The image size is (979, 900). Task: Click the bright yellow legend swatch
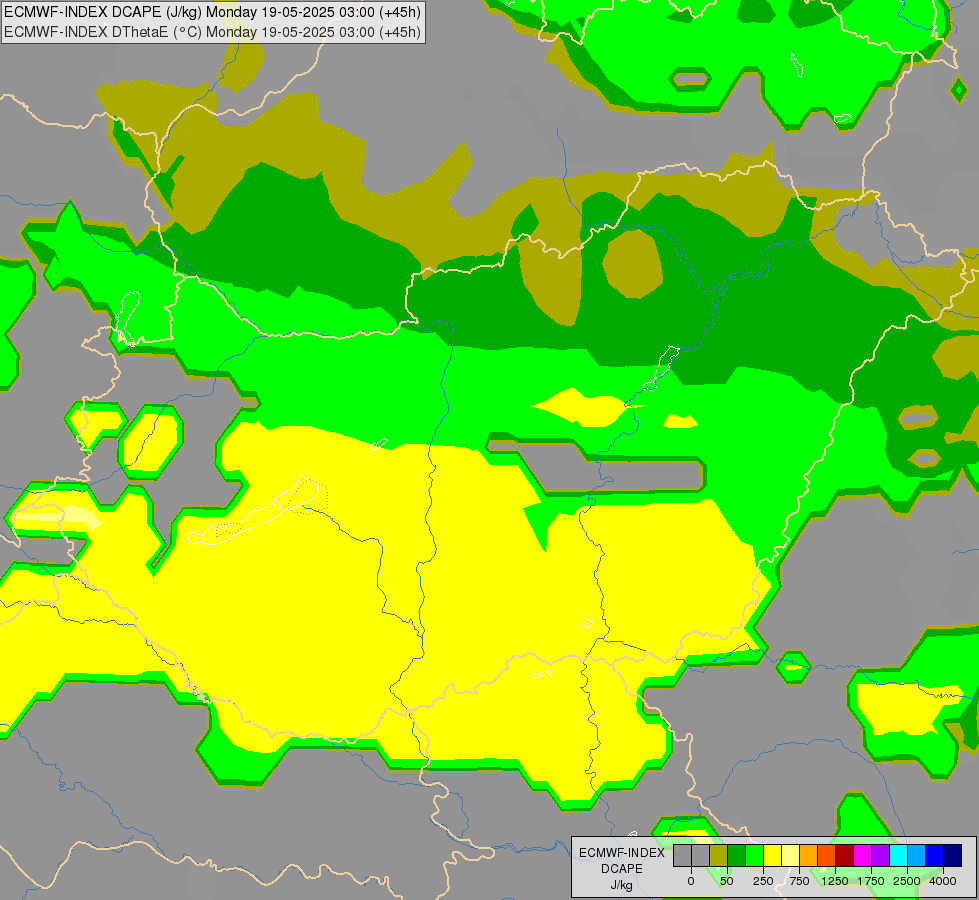click(x=773, y=855)
